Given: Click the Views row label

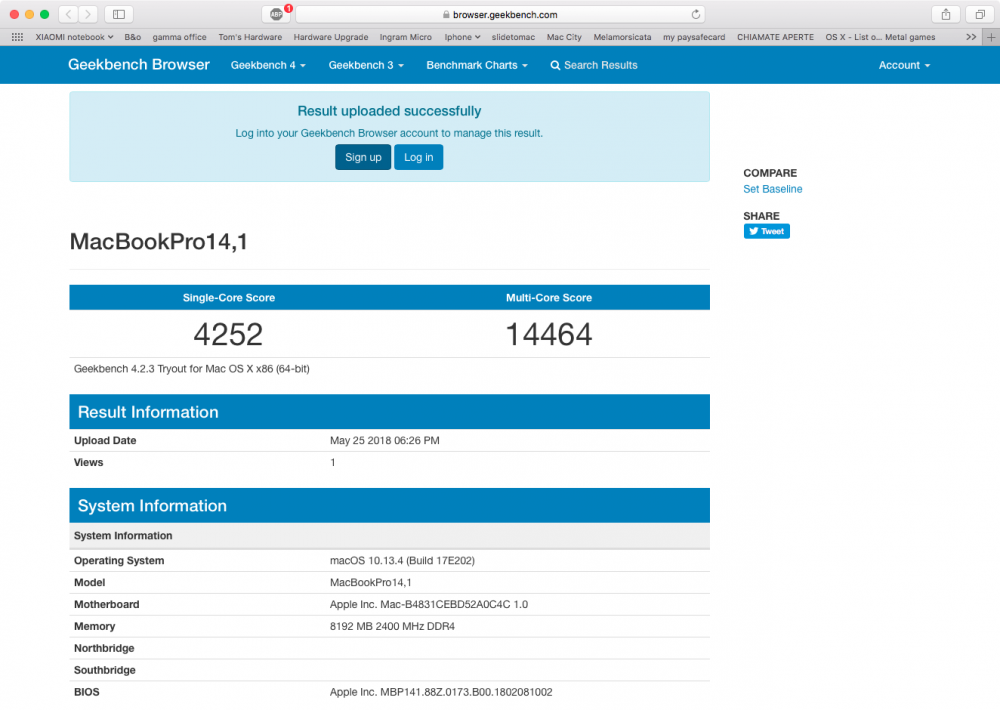Looking at the screenshot, I should coord(89,462).
